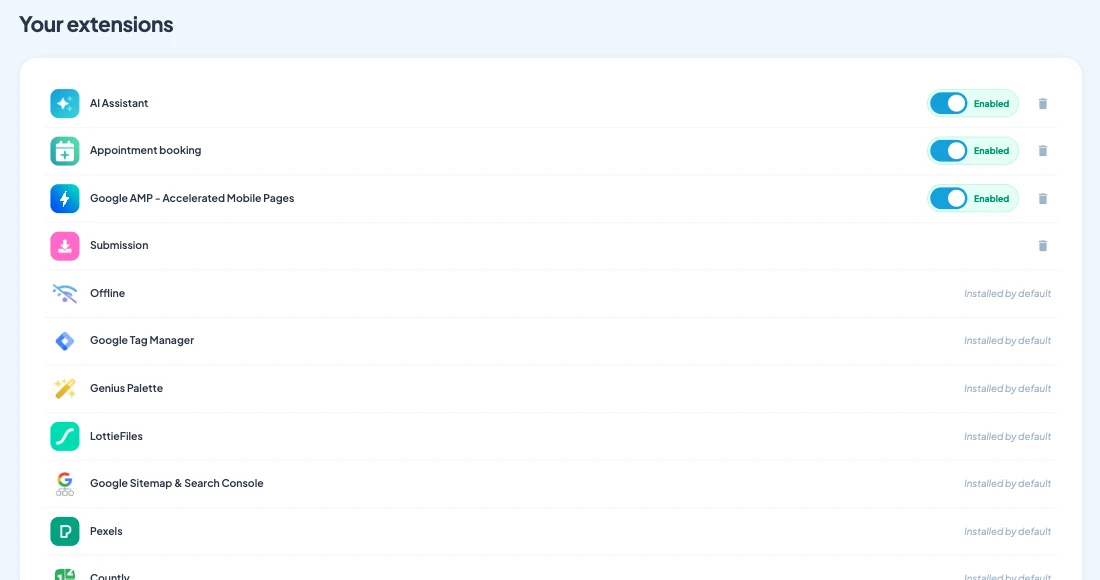
Task: Click the pink Submission extension icon
Action: [65, 246]
